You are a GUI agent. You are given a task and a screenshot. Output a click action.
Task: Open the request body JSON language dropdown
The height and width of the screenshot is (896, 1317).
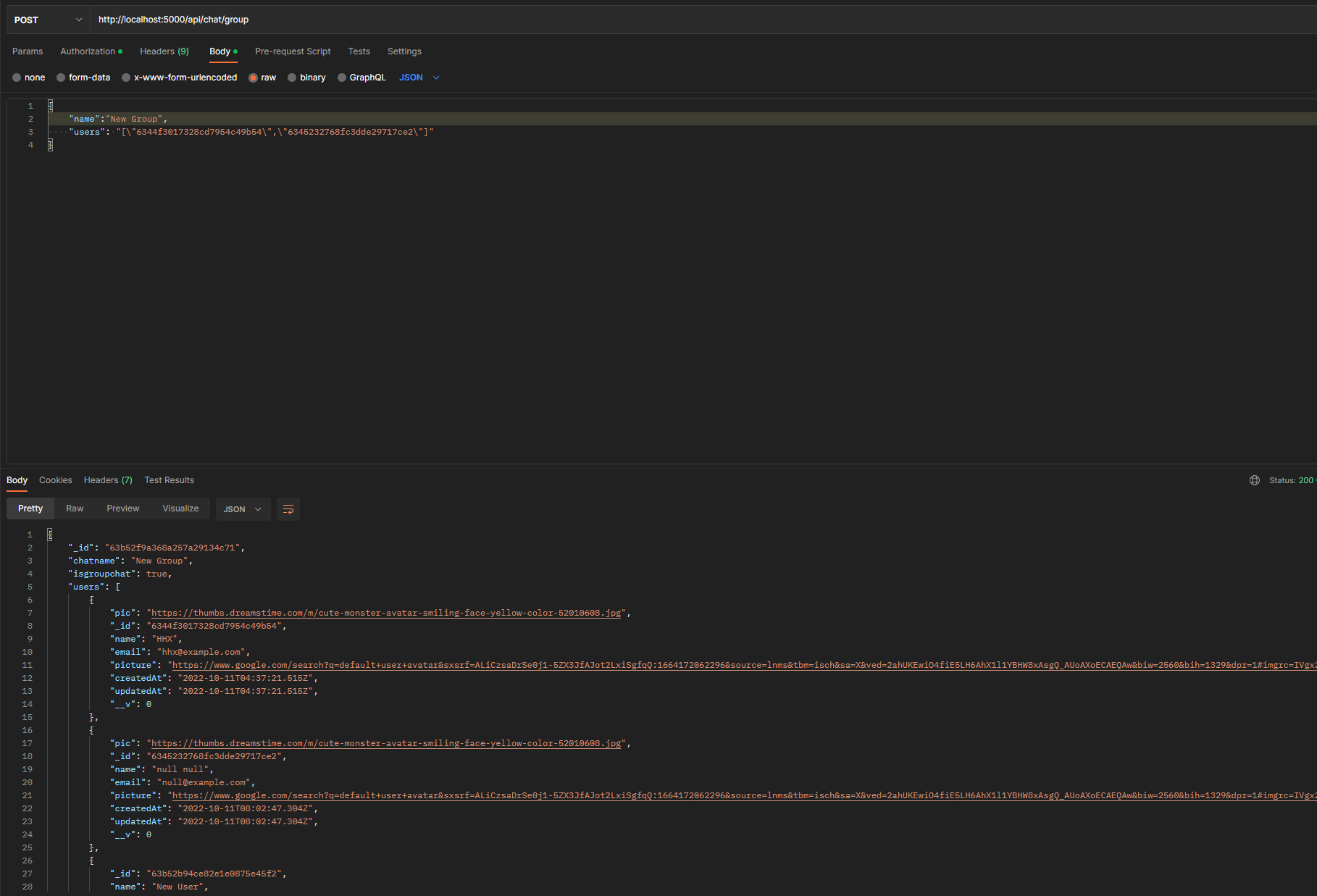point(419,78)
